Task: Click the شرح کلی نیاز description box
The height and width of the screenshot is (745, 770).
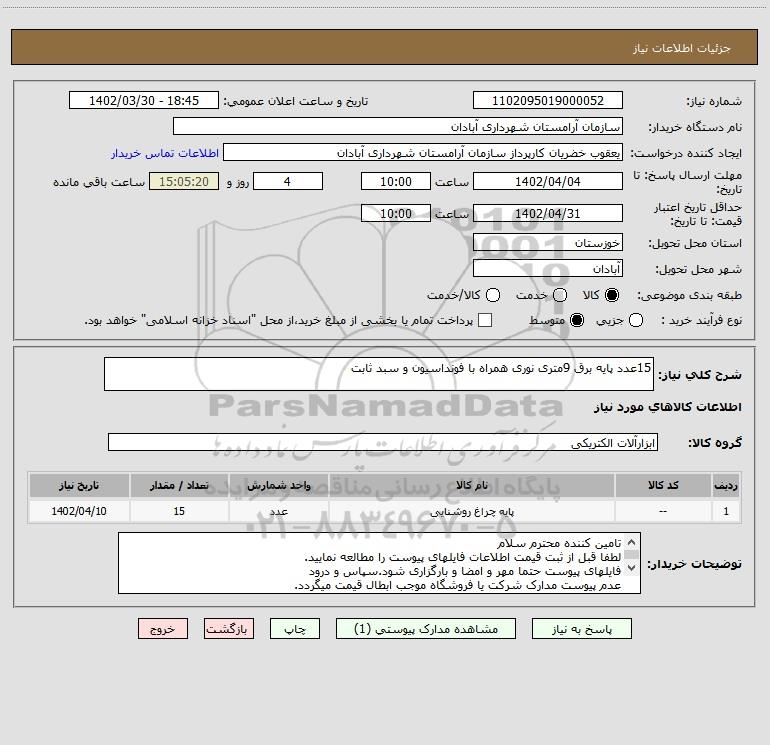Action: (379, 374)
